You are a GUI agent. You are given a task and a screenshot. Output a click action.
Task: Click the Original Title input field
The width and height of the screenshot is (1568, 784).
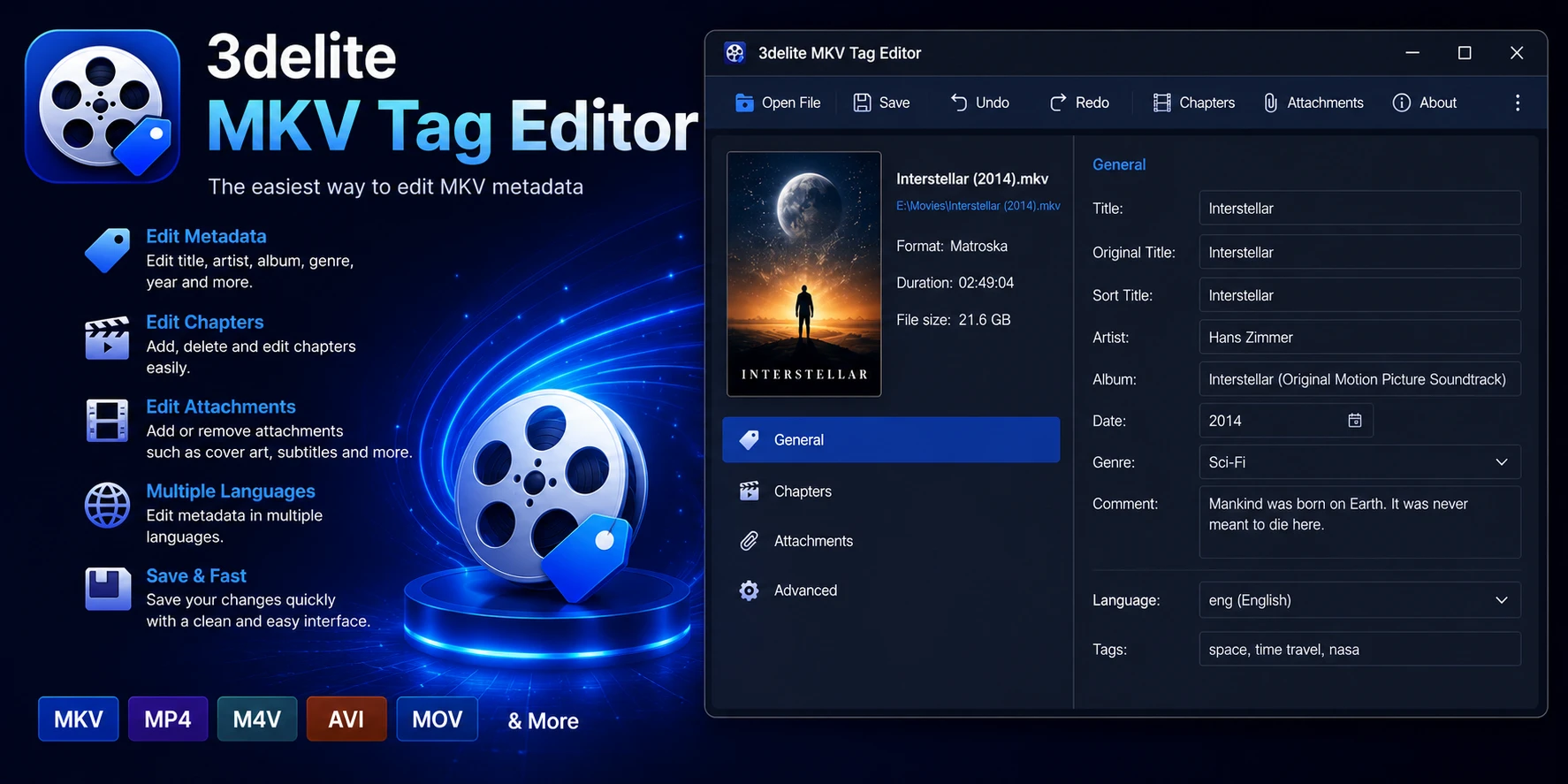click(x=1359, y=252)
